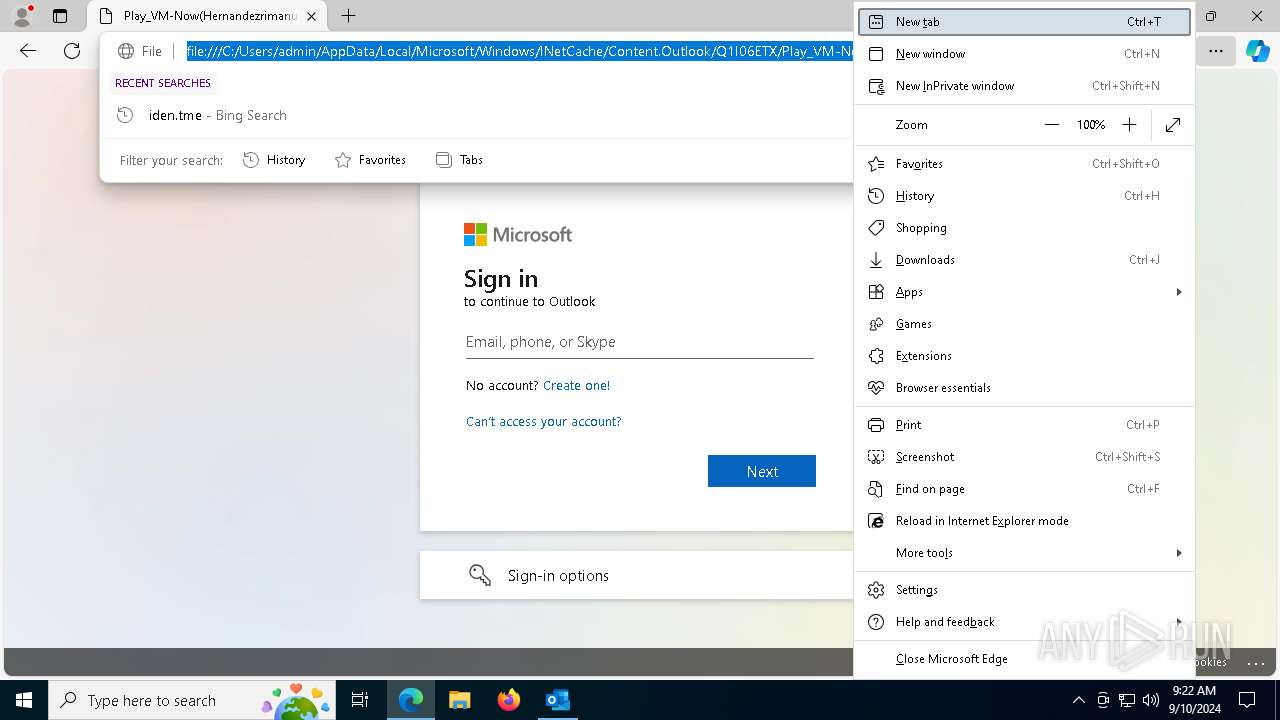
Task: Close the Play_VM-Now tab
Action: coord(311,16)
